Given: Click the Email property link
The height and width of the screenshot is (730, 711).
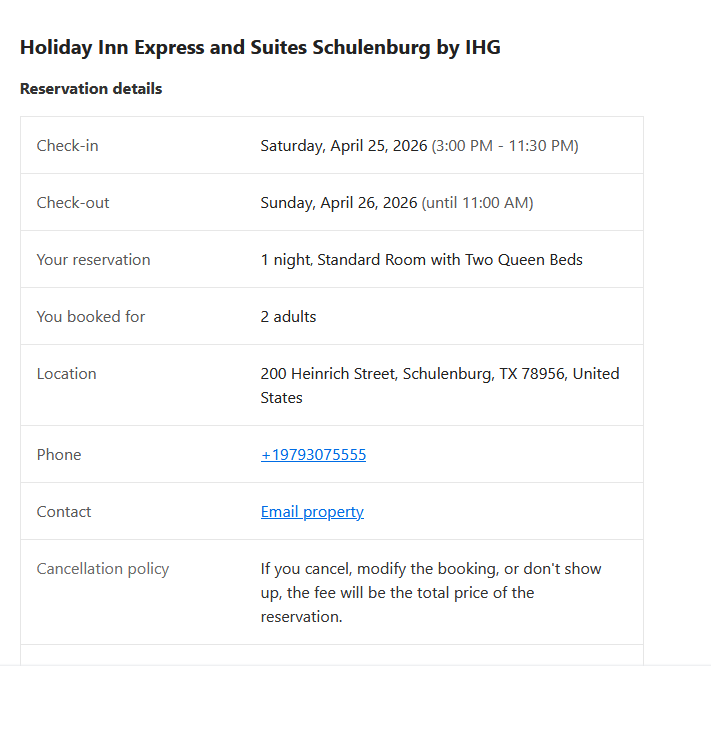Looking at the screenshot, I should [x=312, y=512].
